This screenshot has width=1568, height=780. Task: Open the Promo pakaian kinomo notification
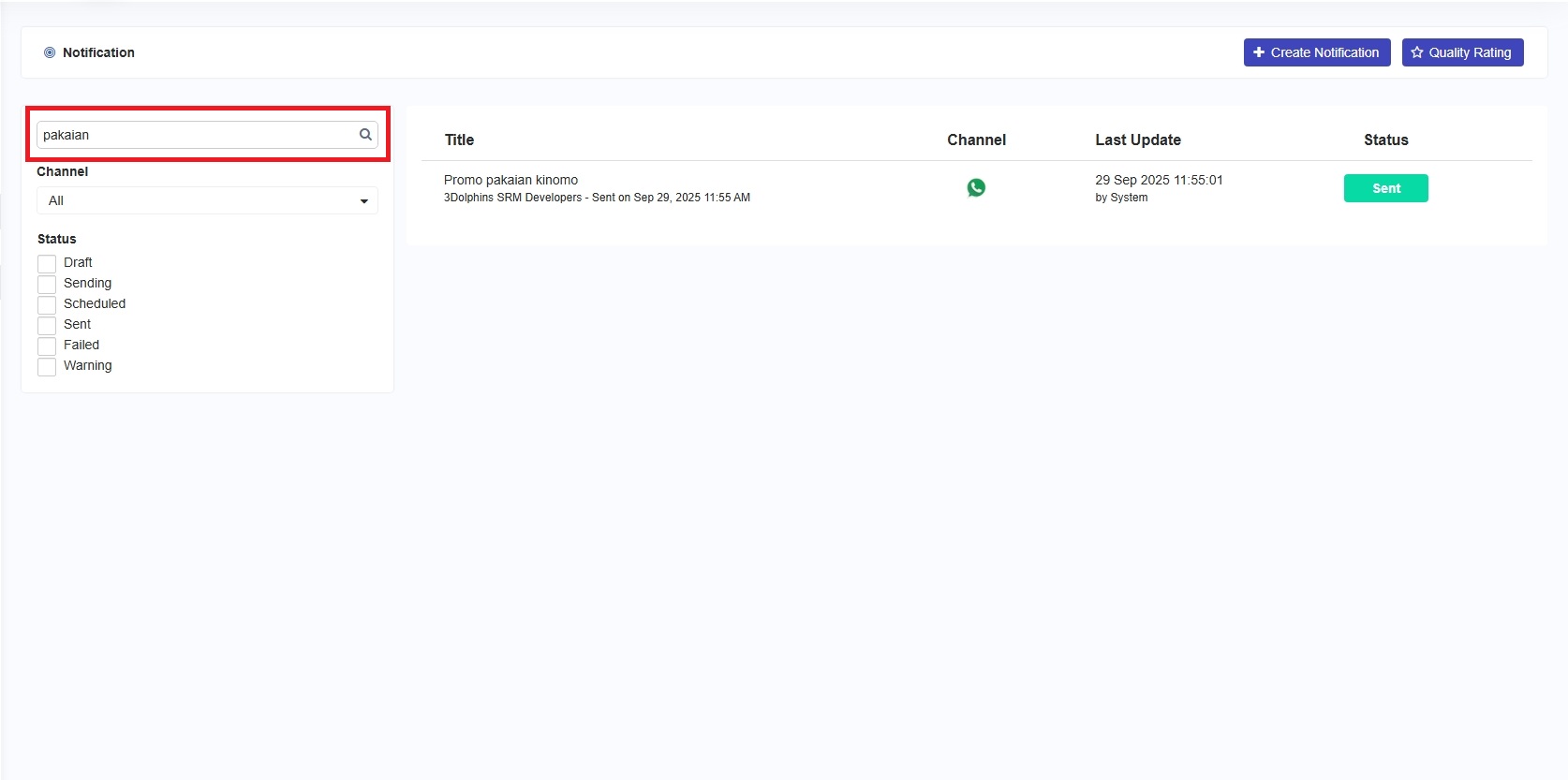(x=510, y=180)
